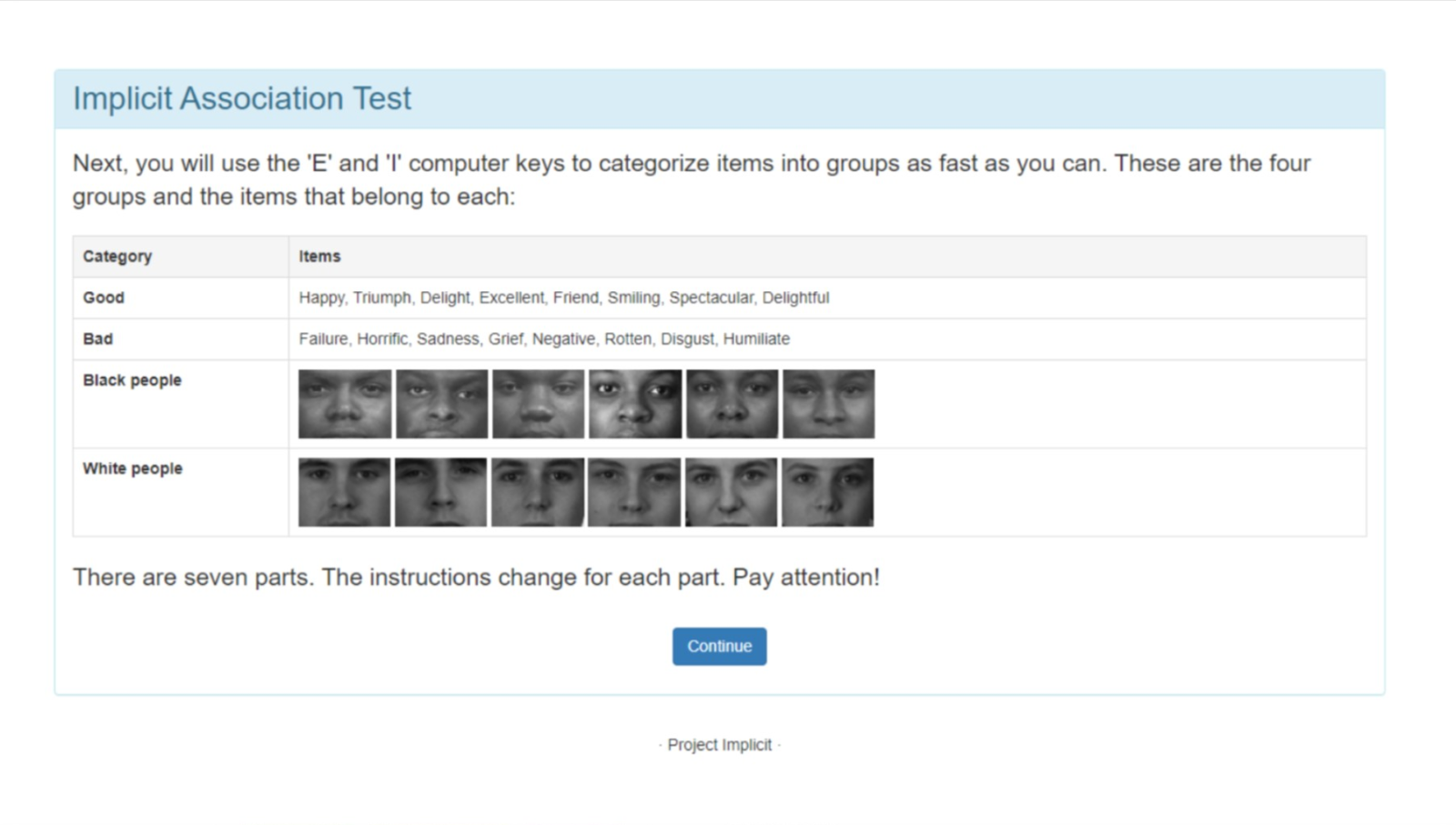
Task: Select second face thumbnail in White people row
Action: [441, 492]
